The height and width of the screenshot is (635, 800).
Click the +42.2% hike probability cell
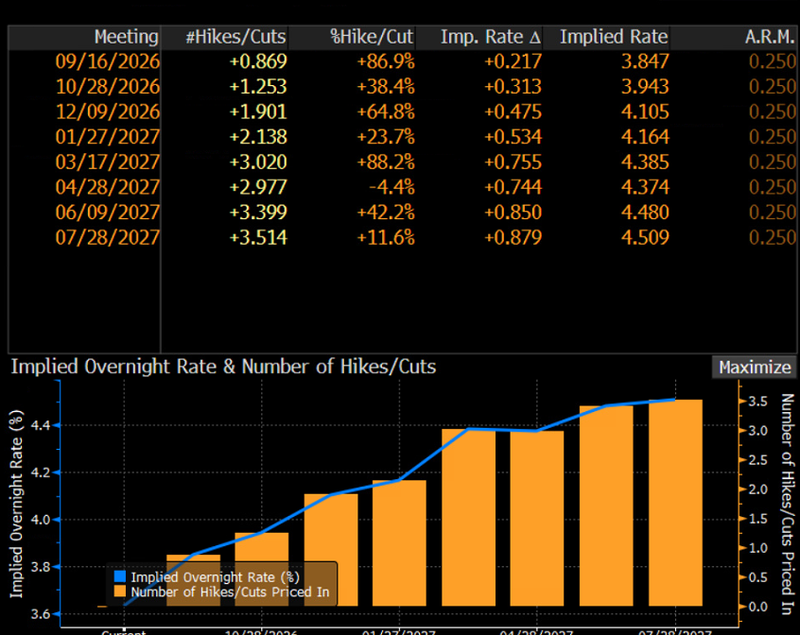386,212
